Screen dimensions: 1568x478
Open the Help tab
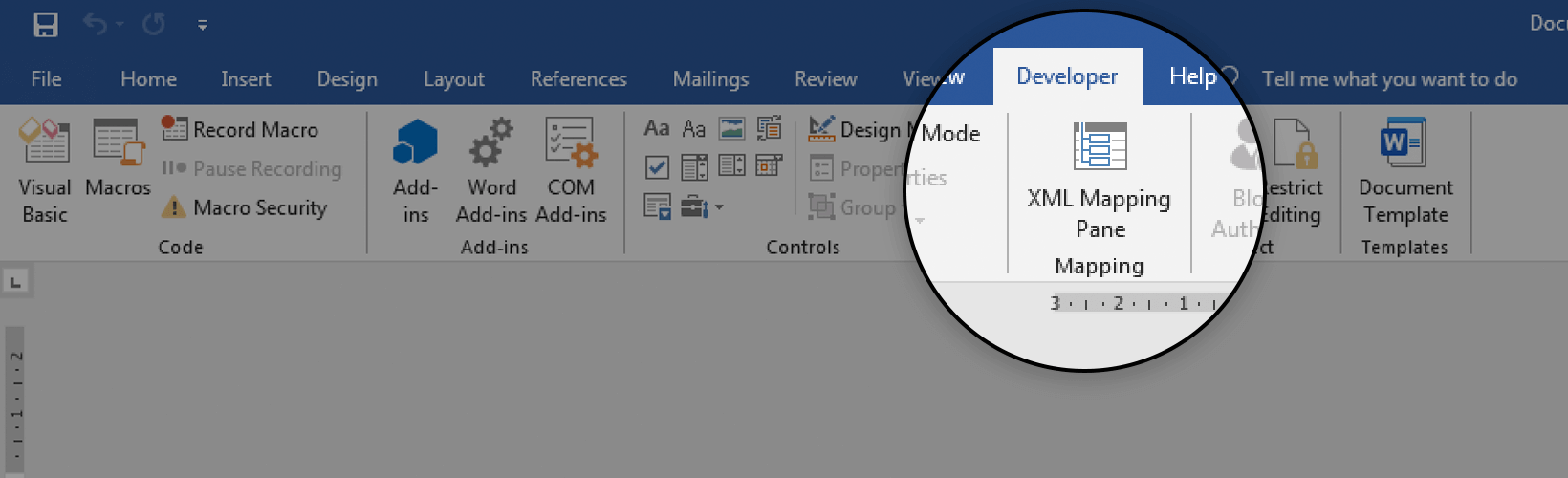(1192, 76)
